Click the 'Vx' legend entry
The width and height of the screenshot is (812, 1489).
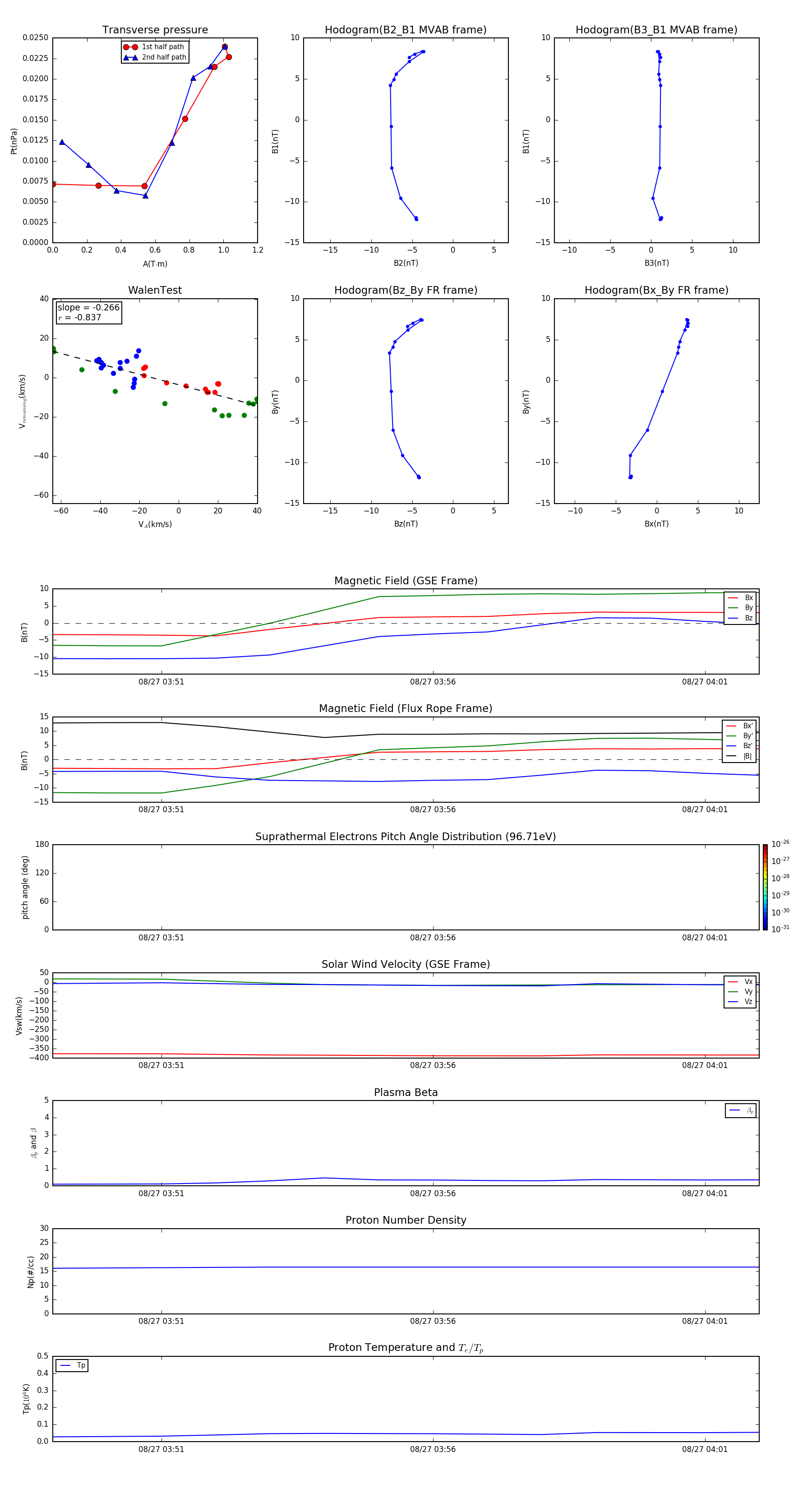(740, 981)
